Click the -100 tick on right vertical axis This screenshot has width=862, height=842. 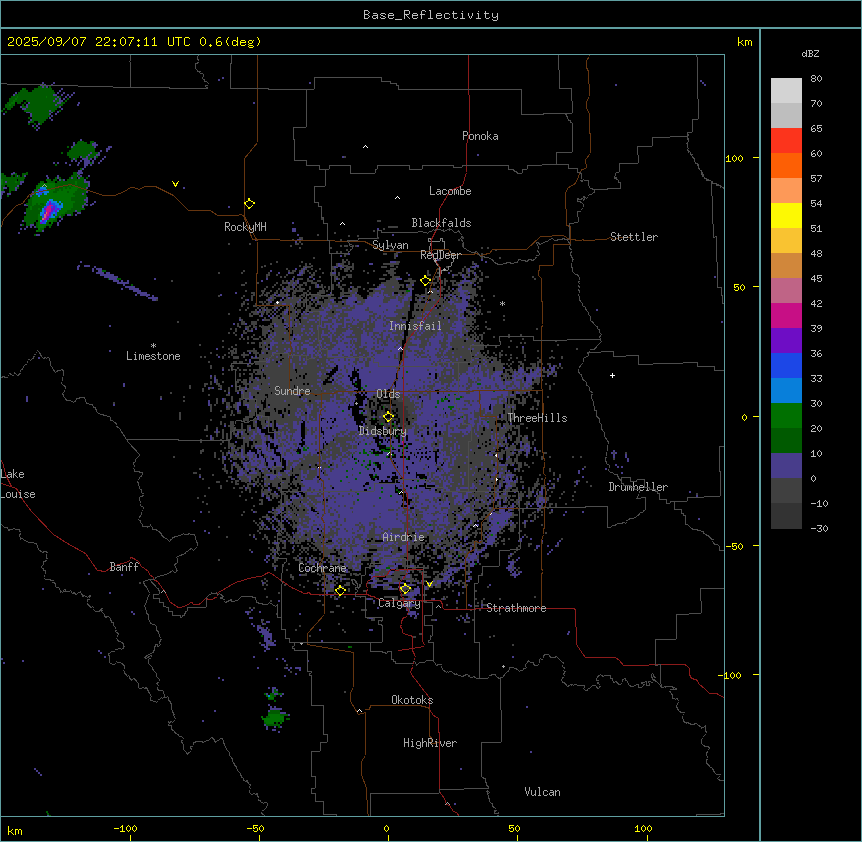point(731,675)
